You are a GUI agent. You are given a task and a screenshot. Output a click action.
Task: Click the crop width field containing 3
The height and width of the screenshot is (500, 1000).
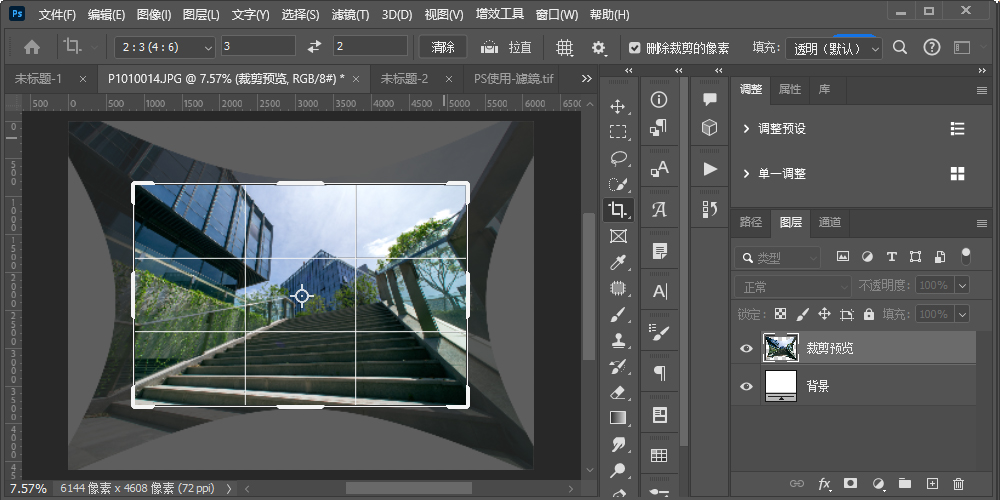257,47
